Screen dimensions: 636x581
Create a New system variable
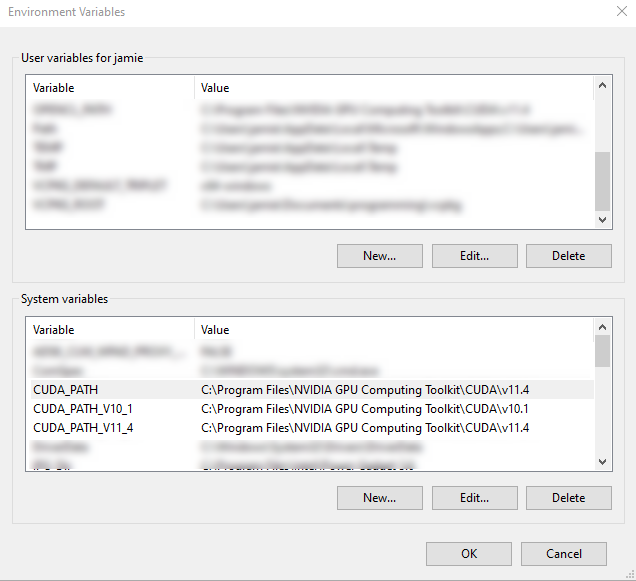[x=379, y=498]
